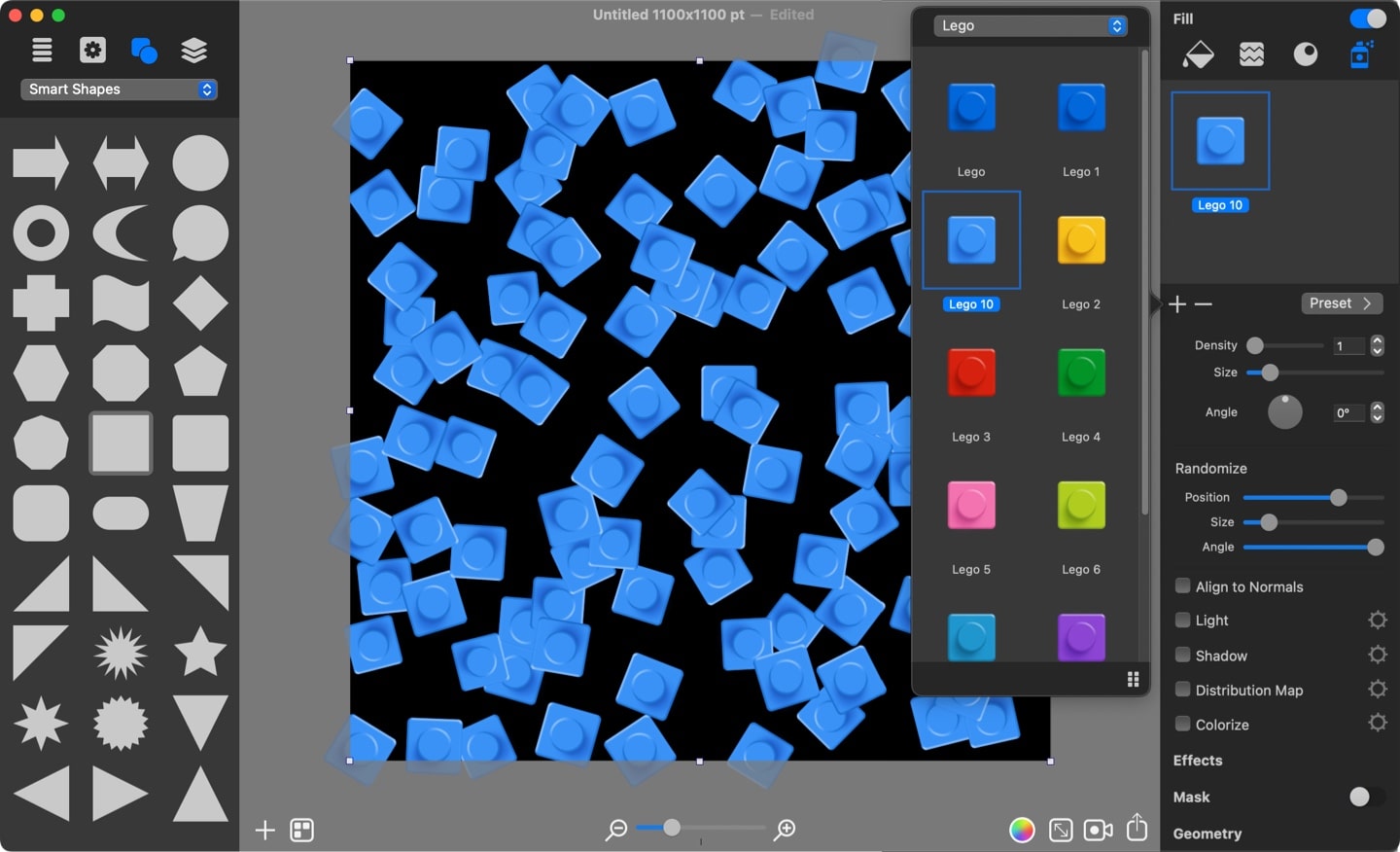
Task: Choose the five-point star shape
Action: (200, 652)
